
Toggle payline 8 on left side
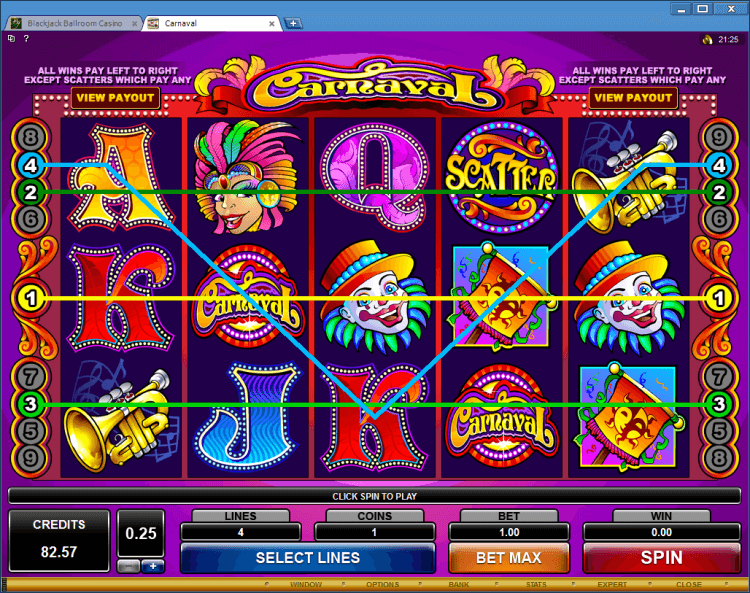click(x=31, y=138)
